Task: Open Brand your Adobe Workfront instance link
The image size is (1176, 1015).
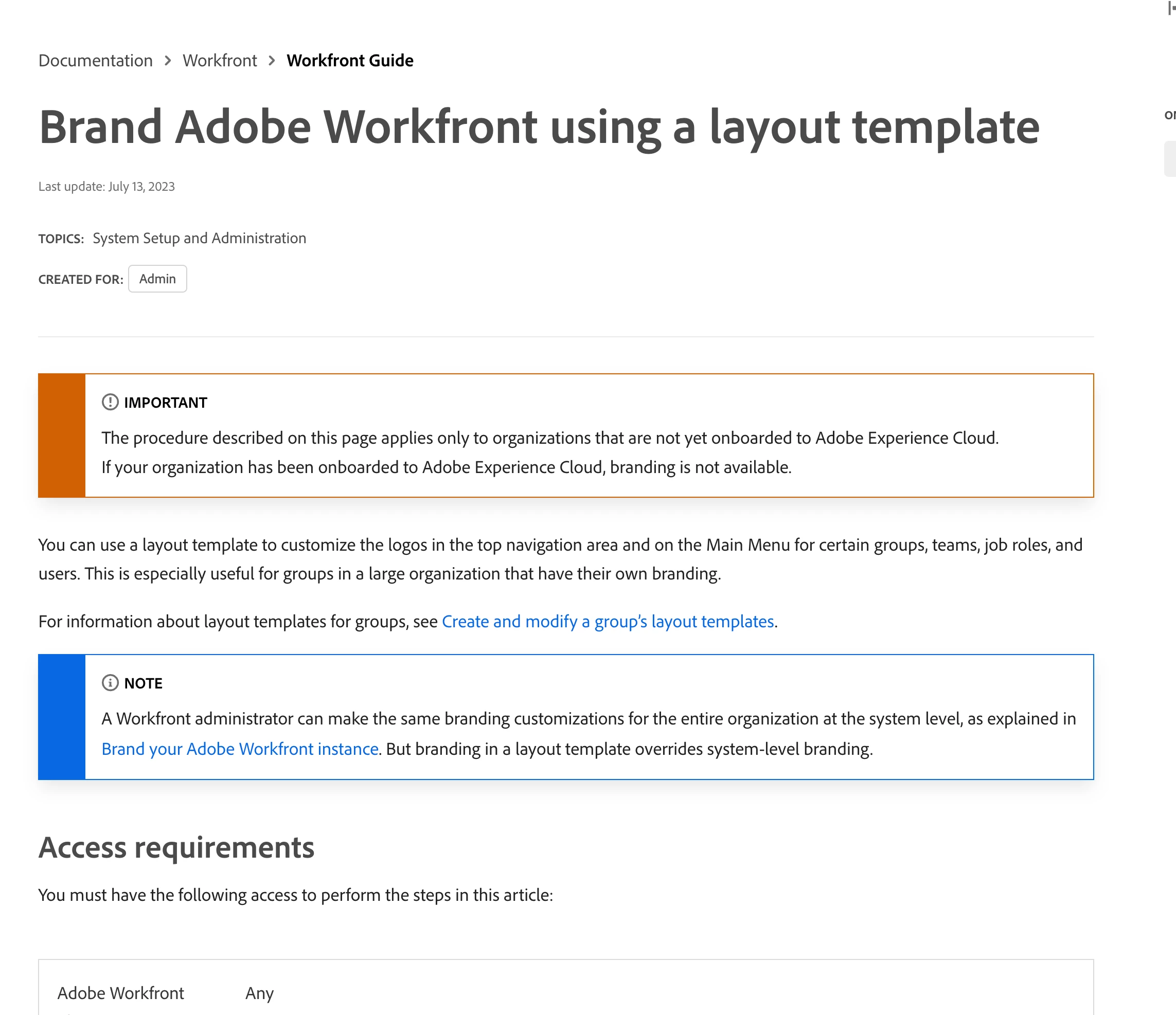Action: click(x=240, y=749)
